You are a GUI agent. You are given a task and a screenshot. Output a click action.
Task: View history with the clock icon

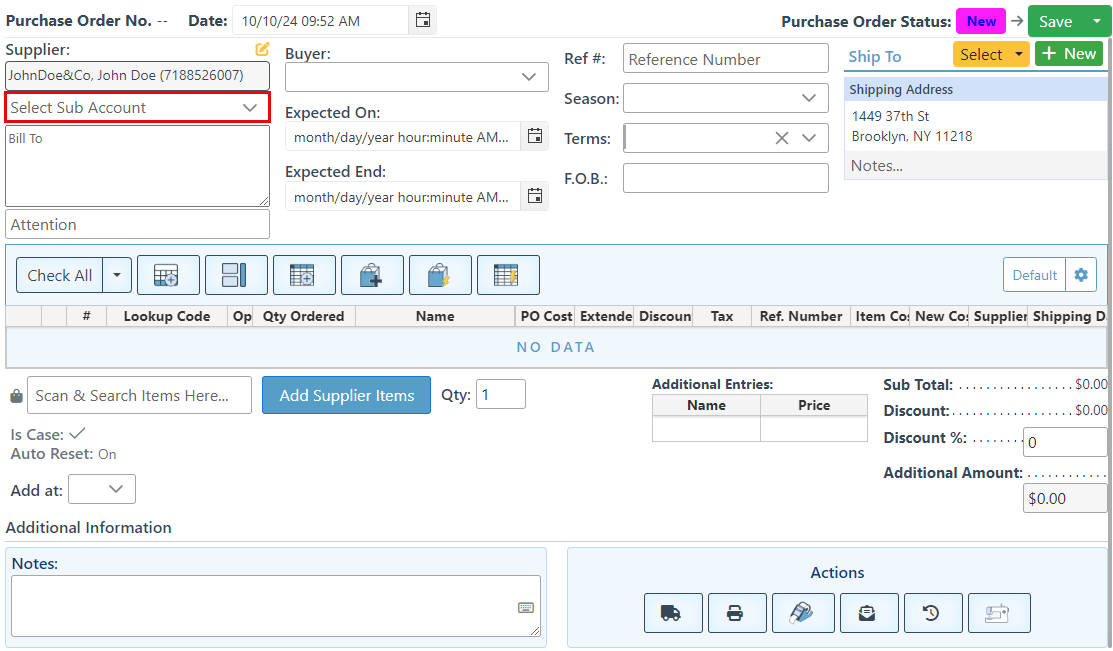pos(932,613)
